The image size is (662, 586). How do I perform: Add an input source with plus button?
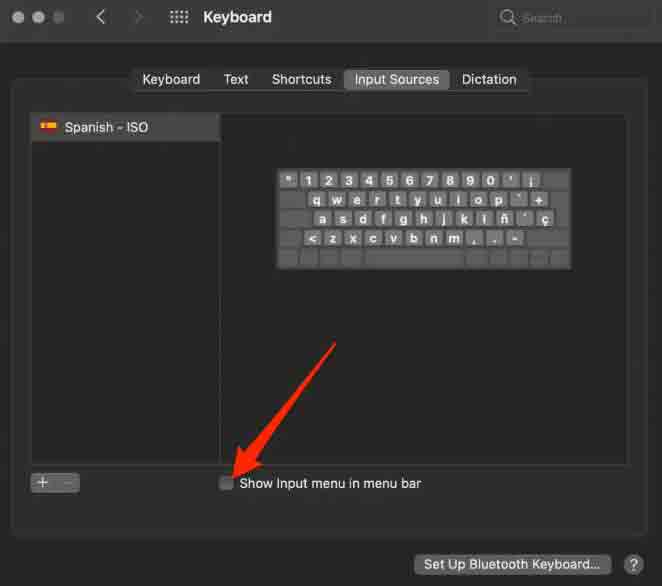tap(43, 483)
